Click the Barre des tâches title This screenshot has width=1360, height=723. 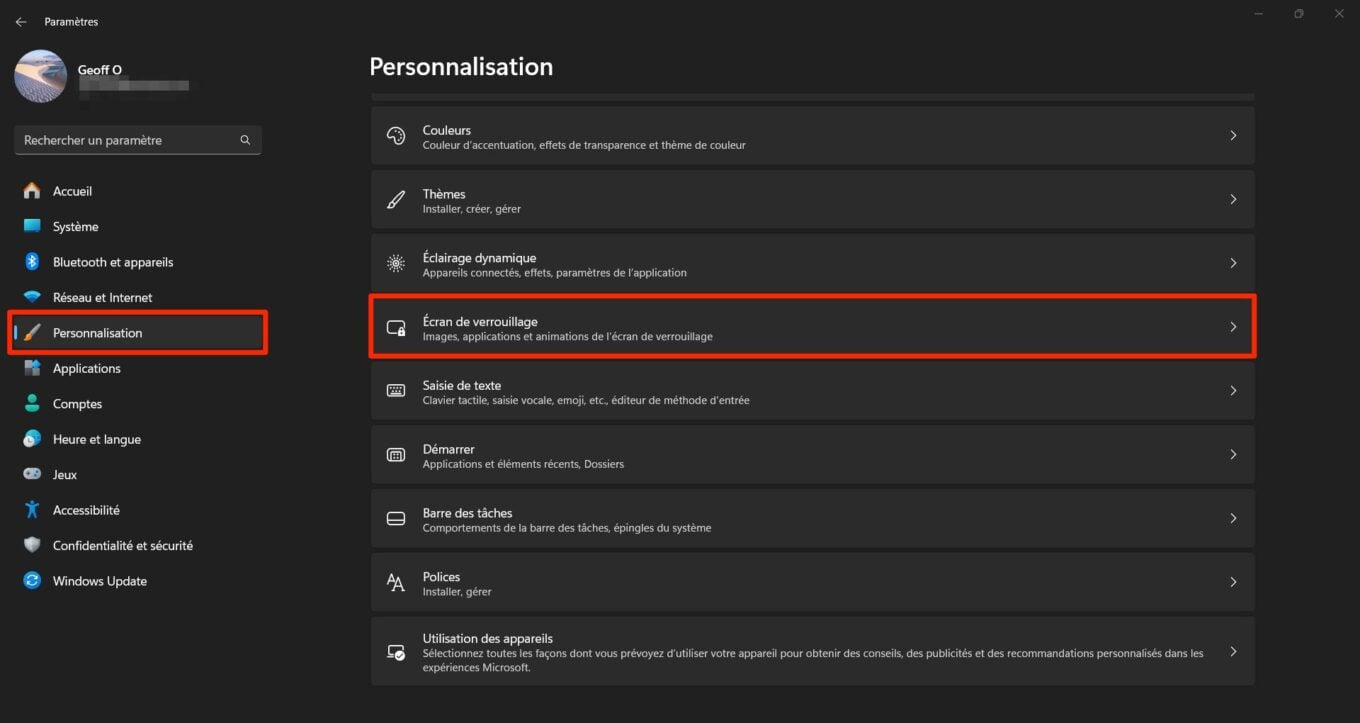point(467,513)
